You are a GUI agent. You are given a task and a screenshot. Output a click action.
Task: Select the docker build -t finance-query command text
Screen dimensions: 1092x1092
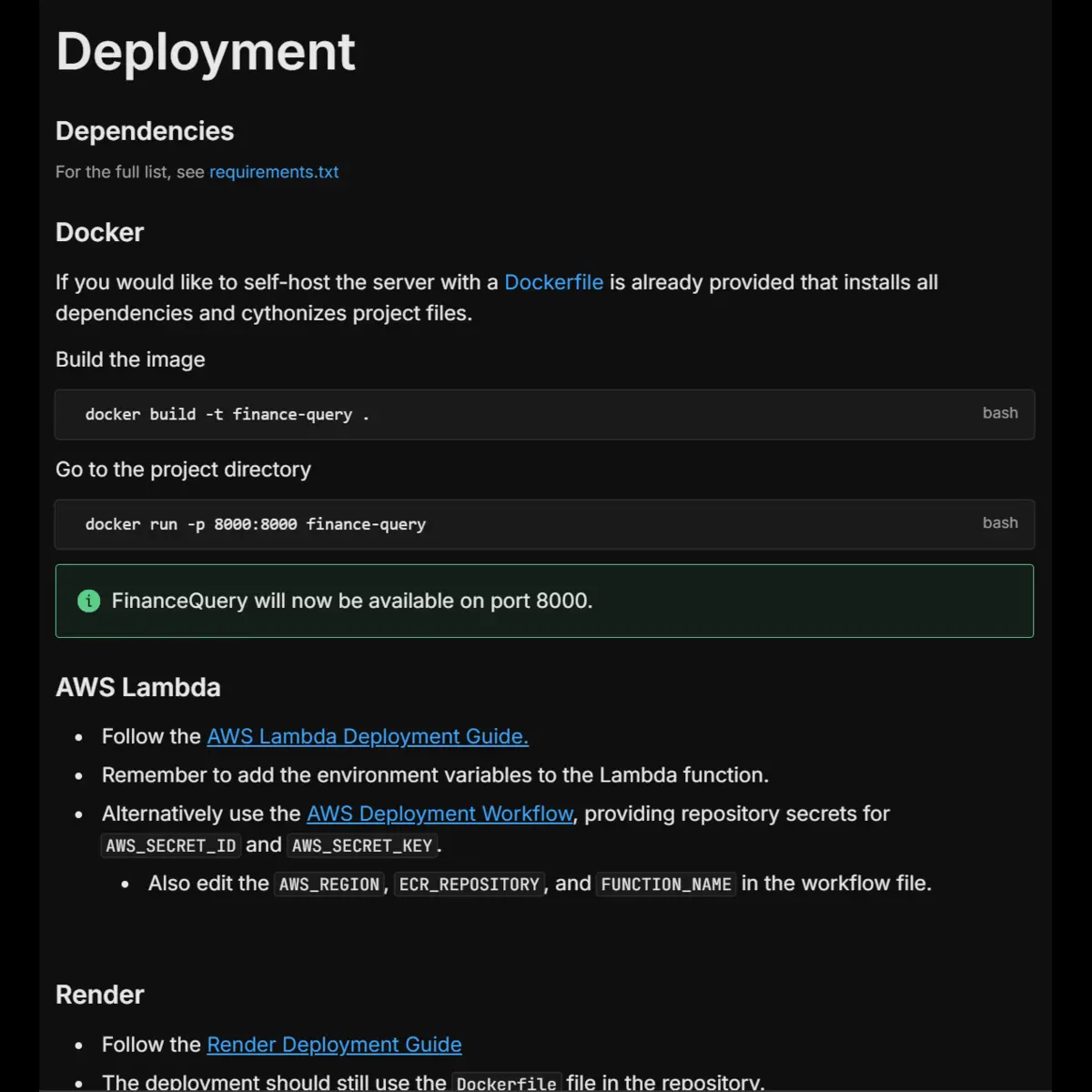pos(226,414)
